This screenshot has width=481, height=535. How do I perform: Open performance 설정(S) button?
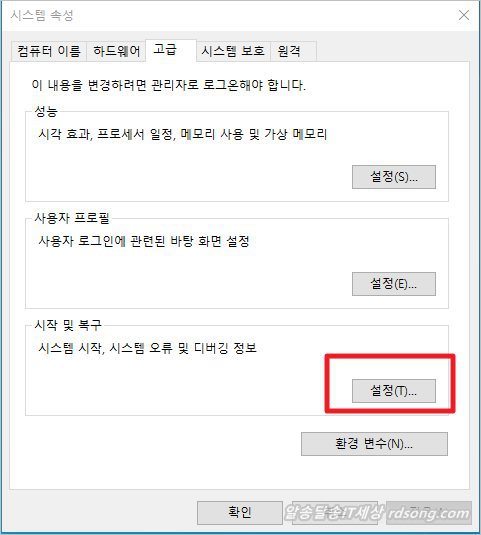click(x=394, y=177)
